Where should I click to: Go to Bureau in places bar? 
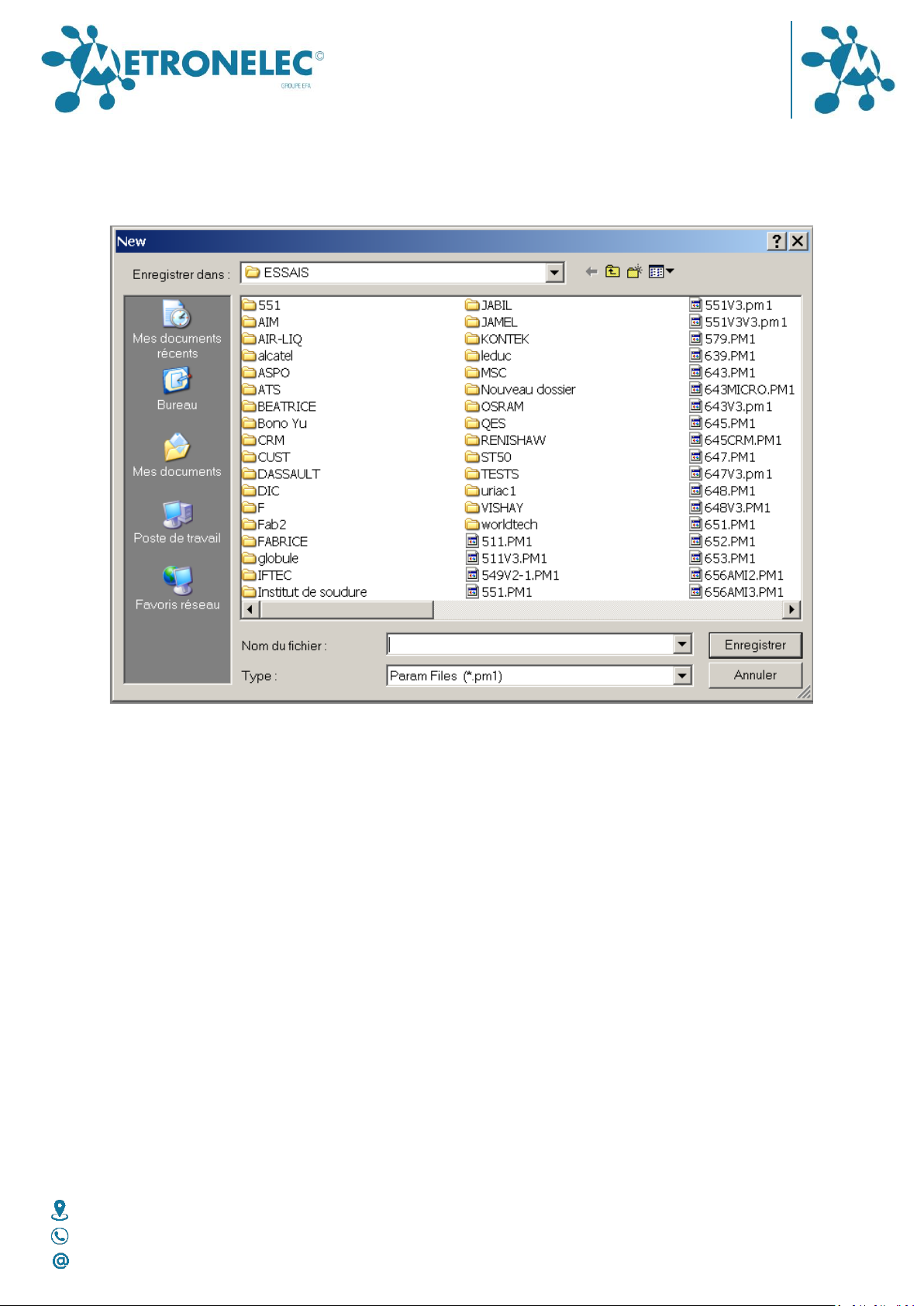177,389
